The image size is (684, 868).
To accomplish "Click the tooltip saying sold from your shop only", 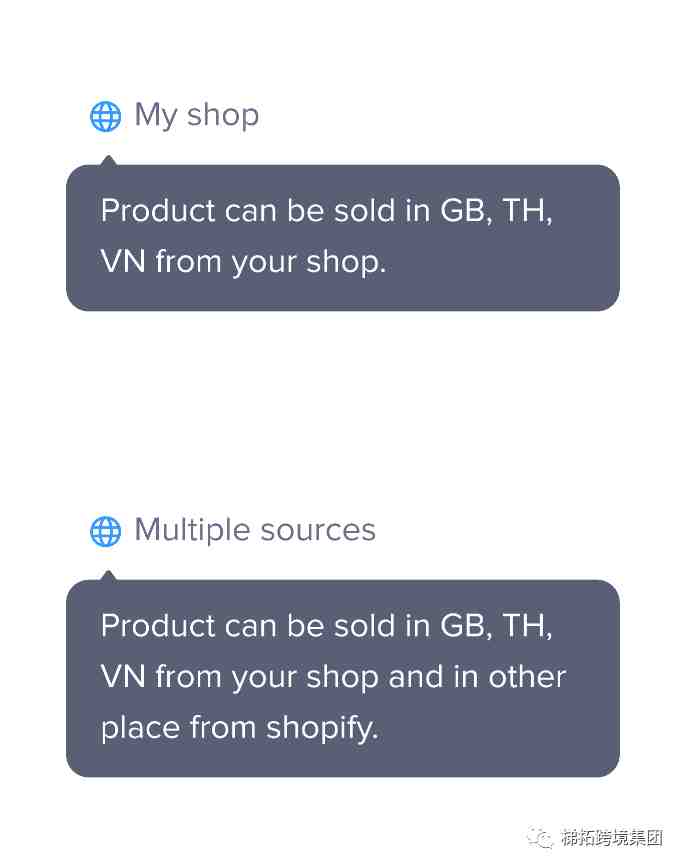I will tap(343, 238).
